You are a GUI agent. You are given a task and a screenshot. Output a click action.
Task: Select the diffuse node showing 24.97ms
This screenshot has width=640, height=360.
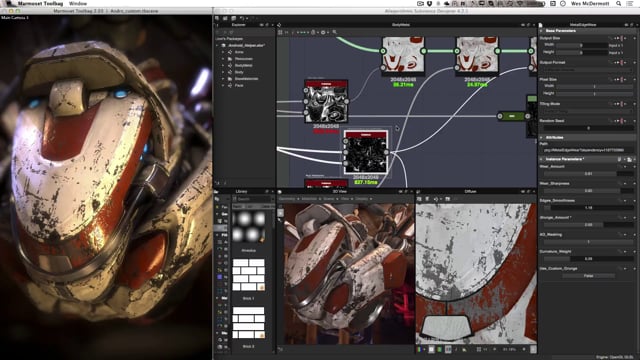click(x=477, y=55)
